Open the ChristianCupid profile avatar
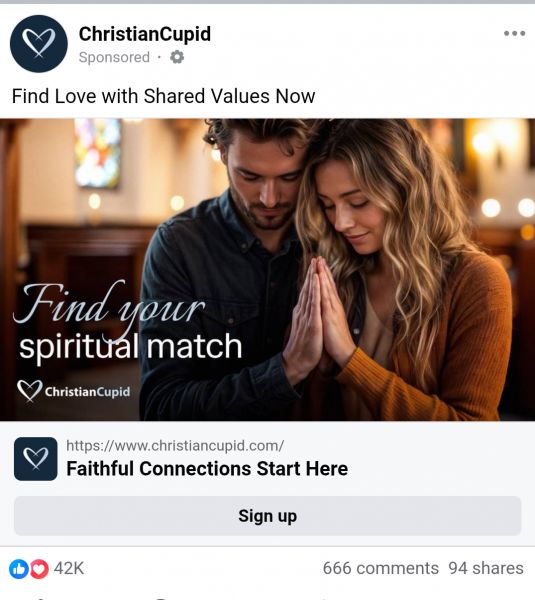The image size is (535, 600). pyautogui.click(x=39, y=44)
